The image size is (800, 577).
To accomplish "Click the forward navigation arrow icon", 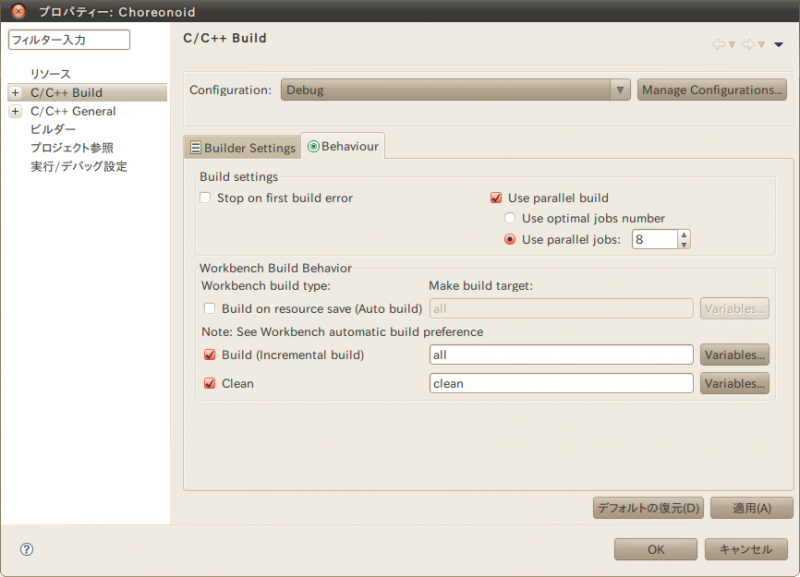I will [747, 45].
